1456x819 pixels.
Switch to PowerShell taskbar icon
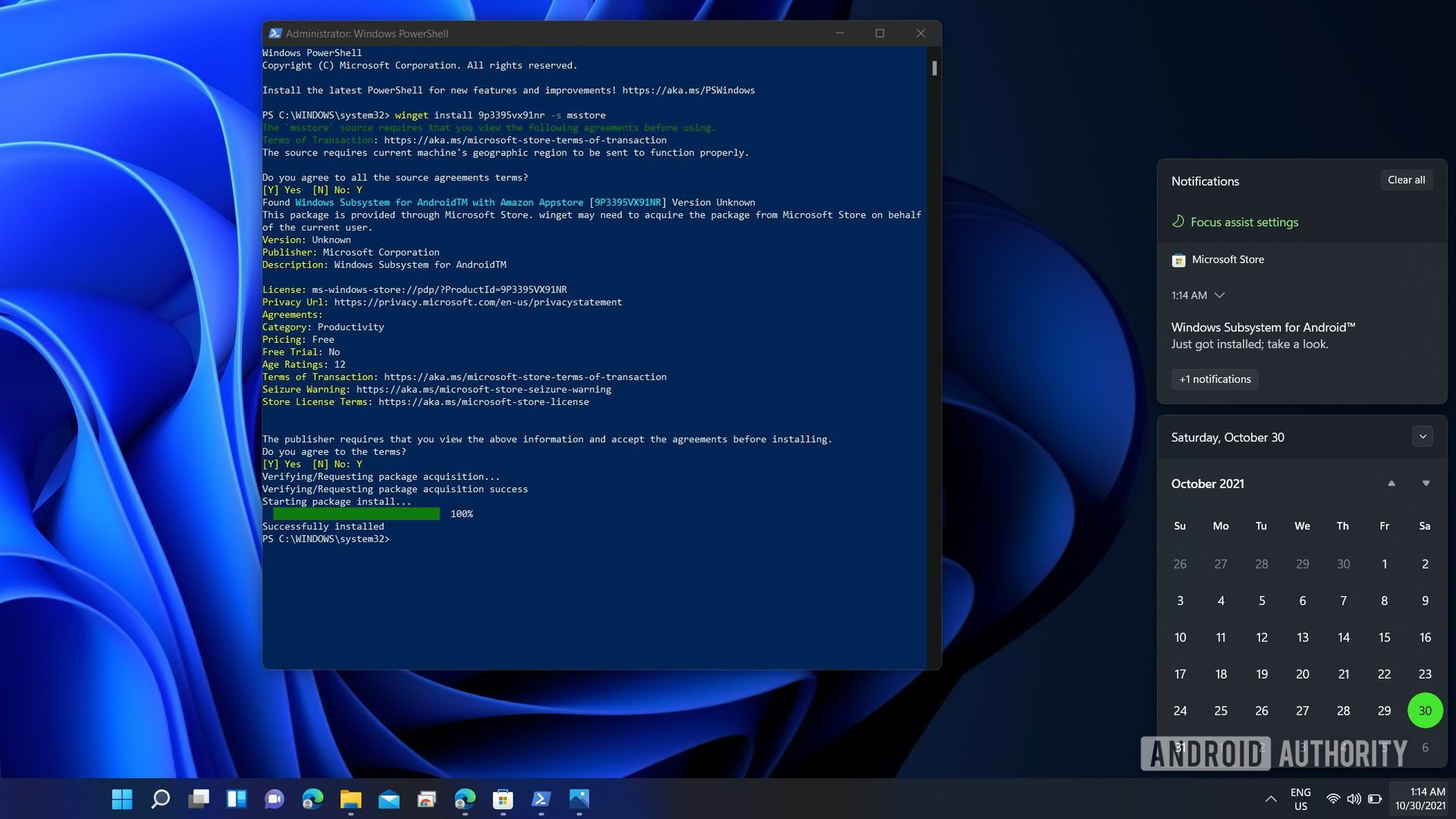click(x=541, y=799)
